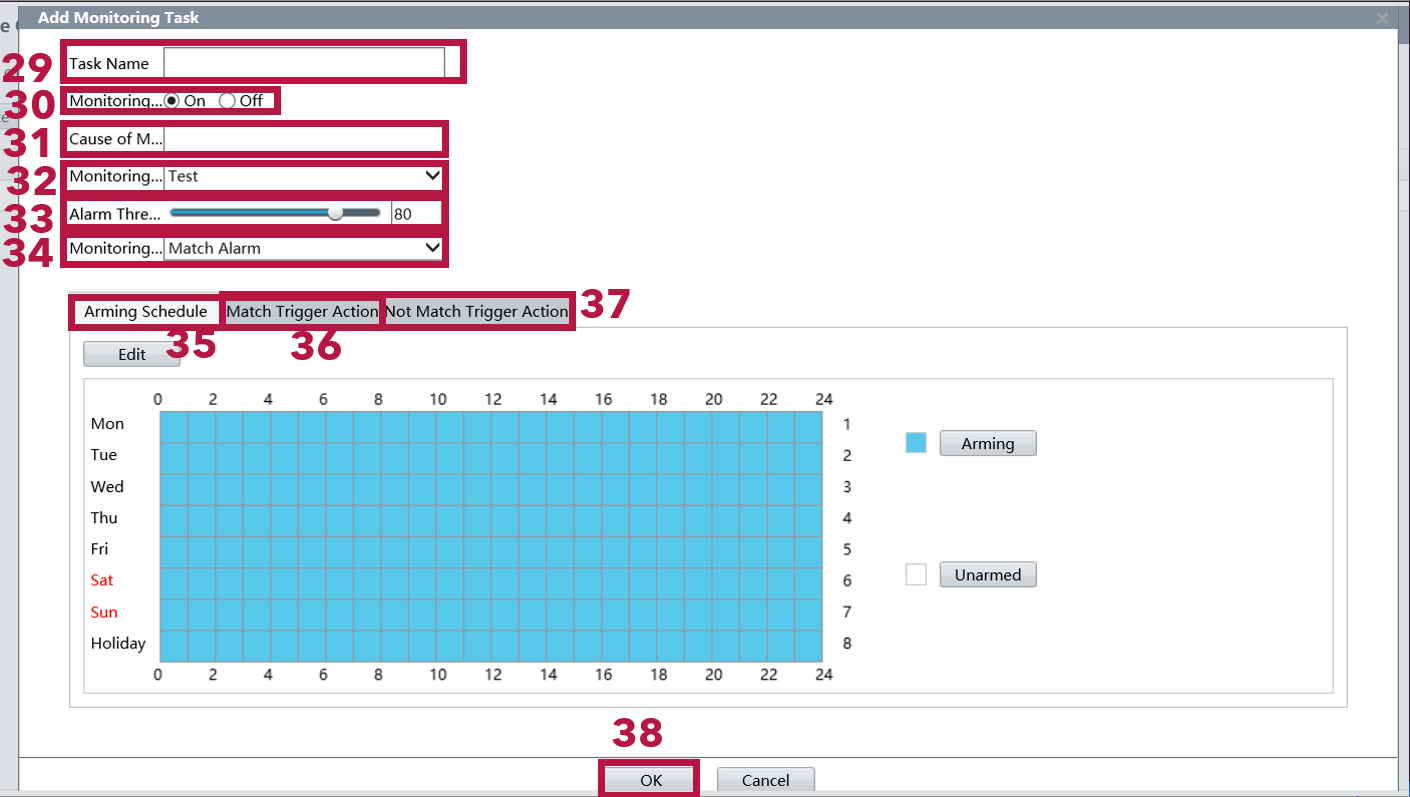Open the Not Match Trigger Action tab

[477, 312]
